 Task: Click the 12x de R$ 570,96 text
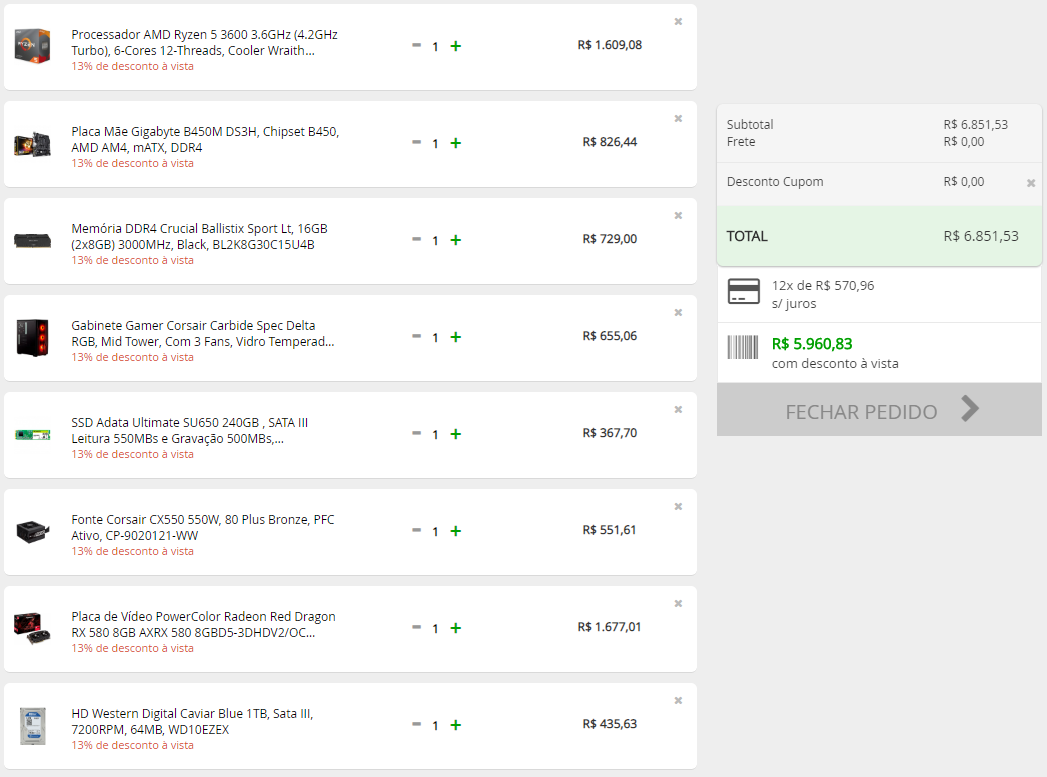(x=823, y=286)
